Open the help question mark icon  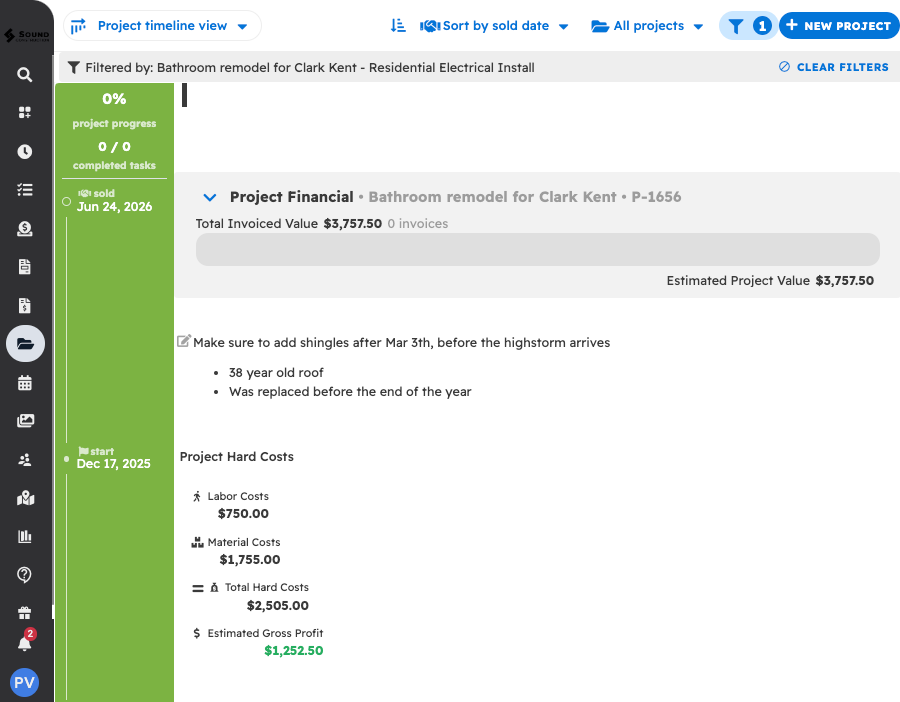tap(25, 575)
